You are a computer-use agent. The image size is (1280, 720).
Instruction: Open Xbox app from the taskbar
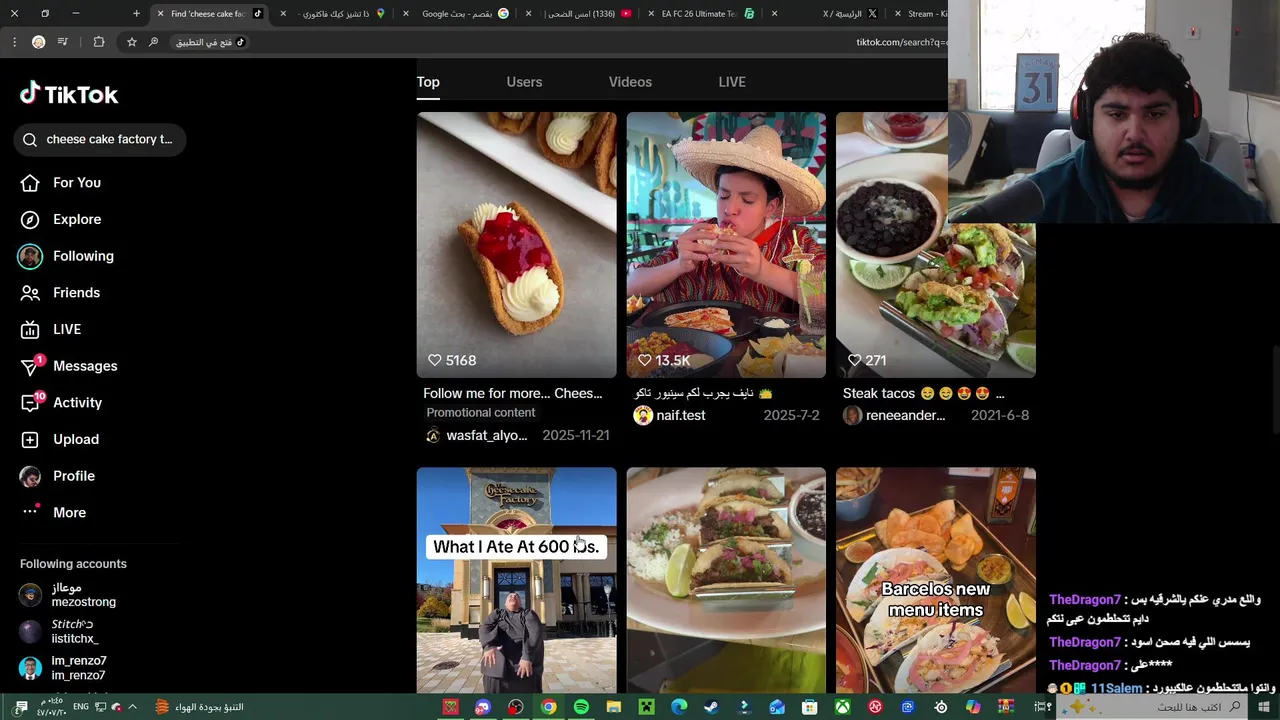(843, 707)
